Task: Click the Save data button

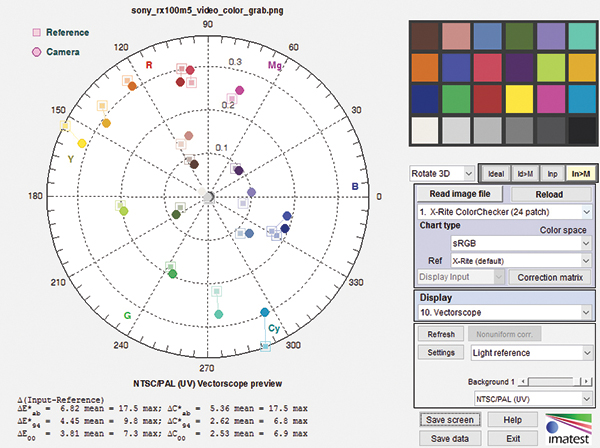Action: click(450, 438)
